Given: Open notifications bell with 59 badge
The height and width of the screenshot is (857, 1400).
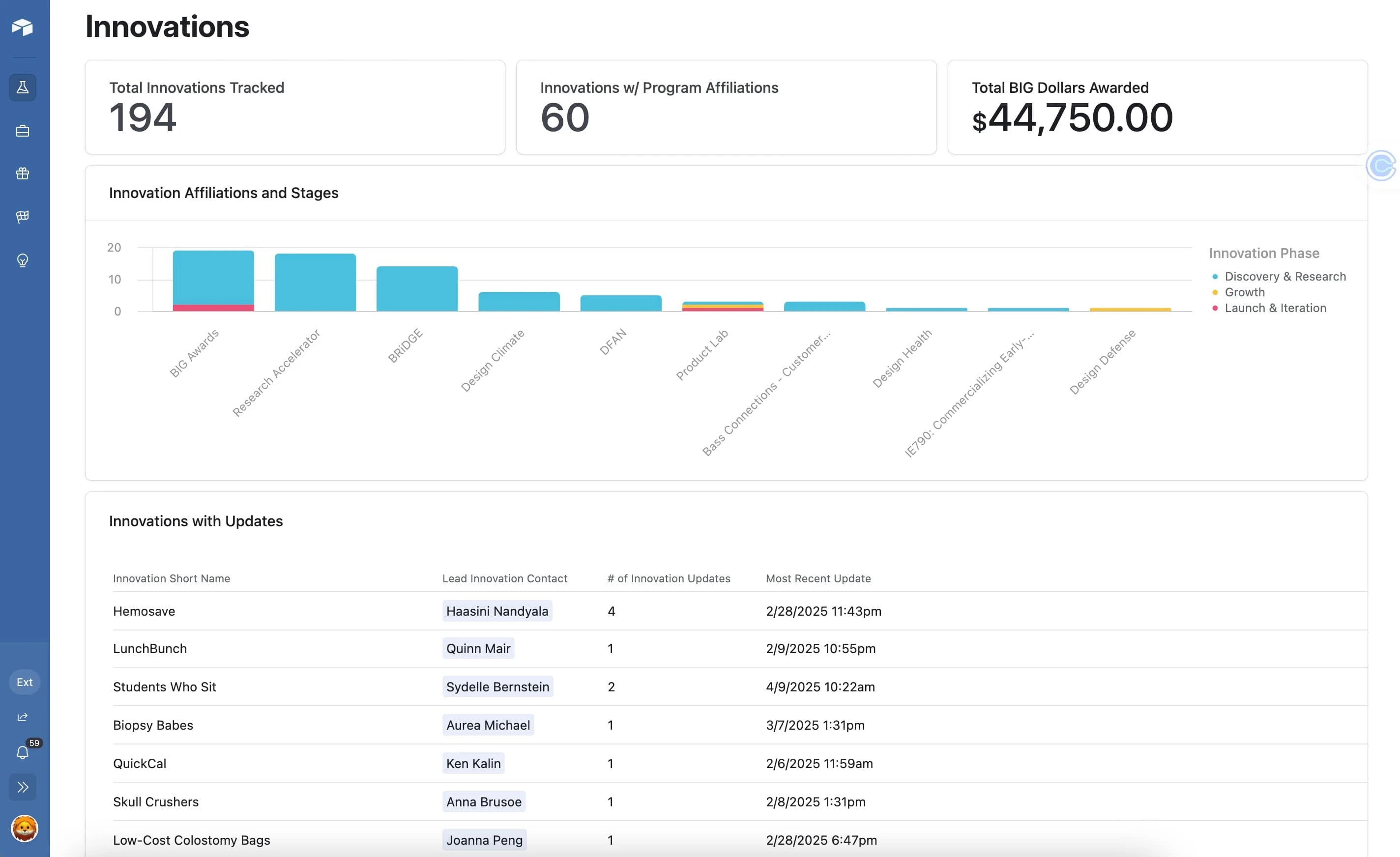Looking at the screenshot, I should pyautogui.click(x=23, y=752).
